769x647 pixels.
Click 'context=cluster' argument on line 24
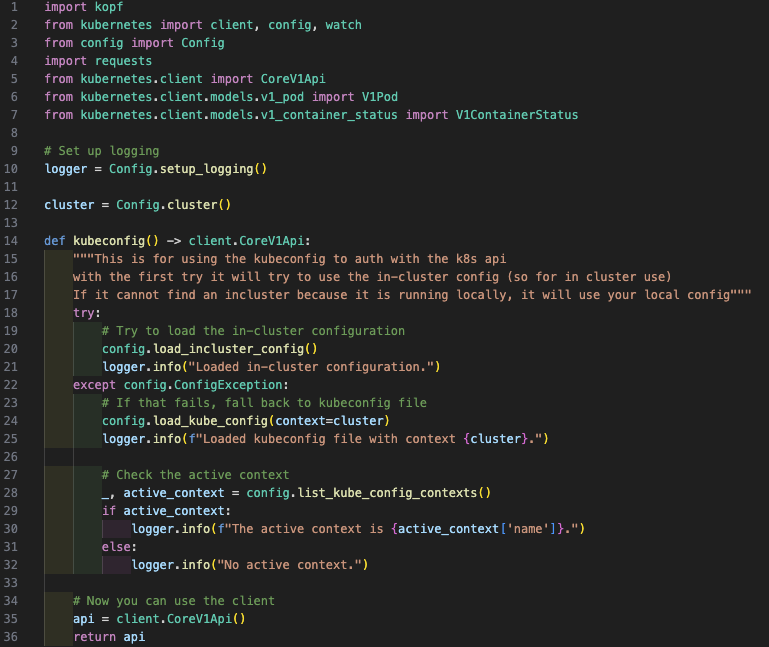(x=329, y=421)
